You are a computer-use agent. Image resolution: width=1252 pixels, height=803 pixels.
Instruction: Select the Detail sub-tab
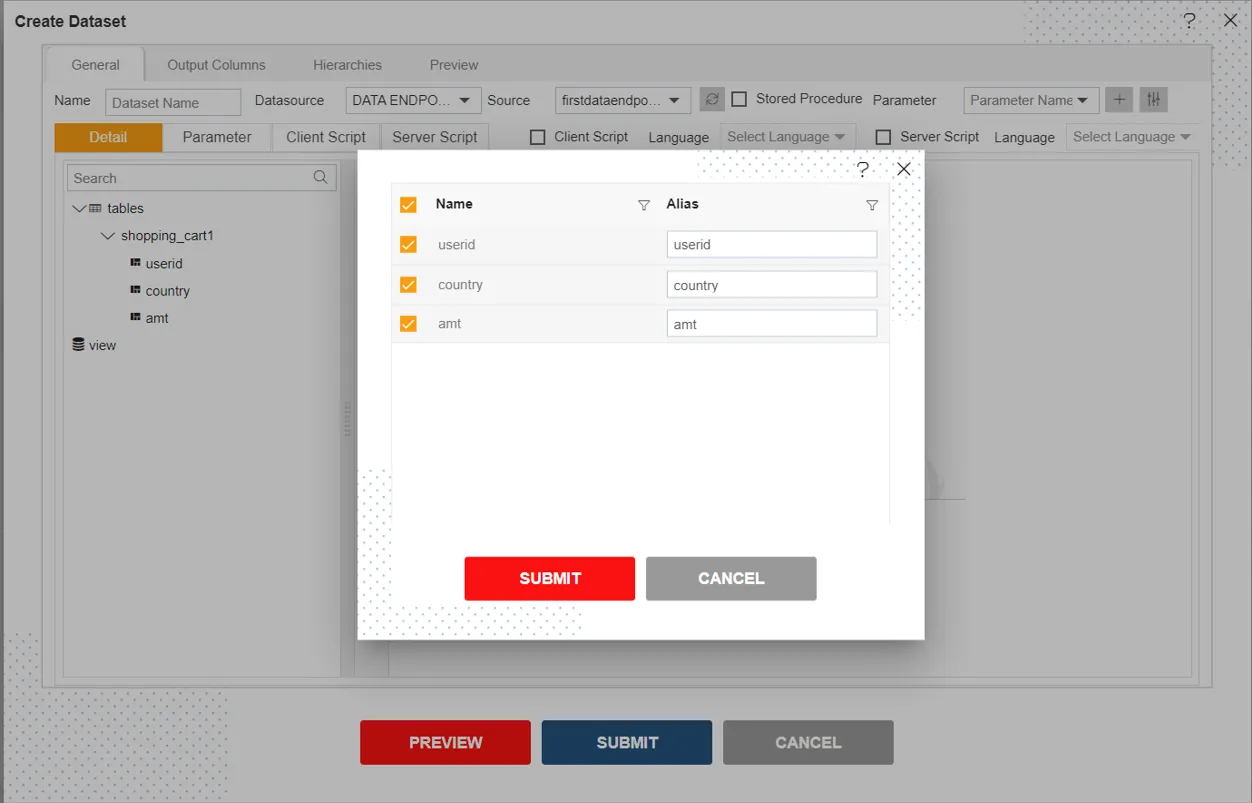108,137
